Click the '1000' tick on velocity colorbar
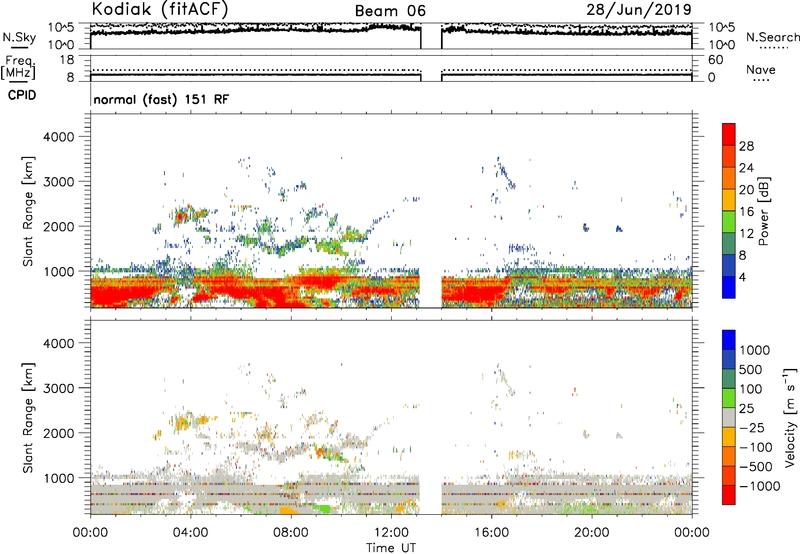This screenshot has height=554, width=800. [755, 350]
